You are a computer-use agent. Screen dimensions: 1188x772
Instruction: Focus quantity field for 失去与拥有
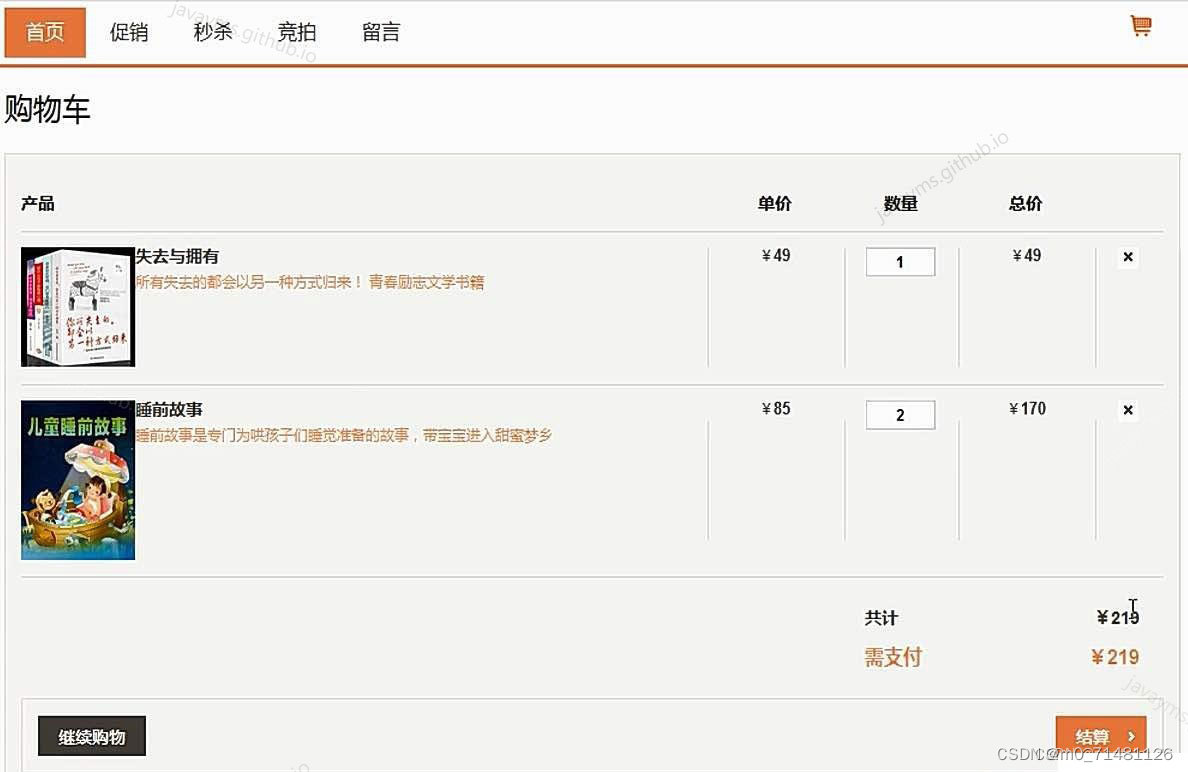click(x=900, y=262)
